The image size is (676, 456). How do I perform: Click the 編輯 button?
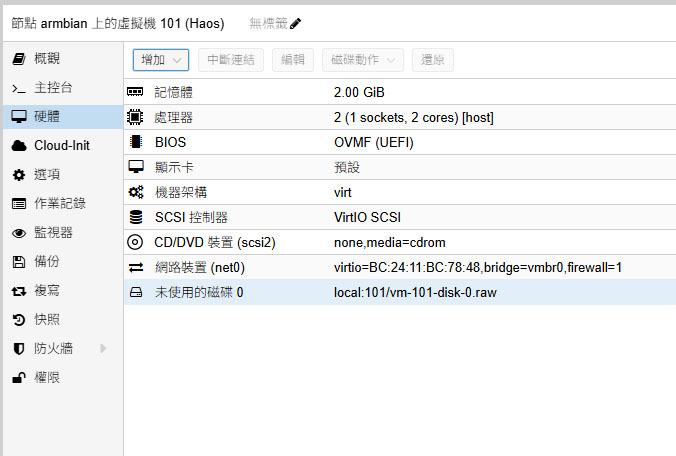click(x=294, y=60)
